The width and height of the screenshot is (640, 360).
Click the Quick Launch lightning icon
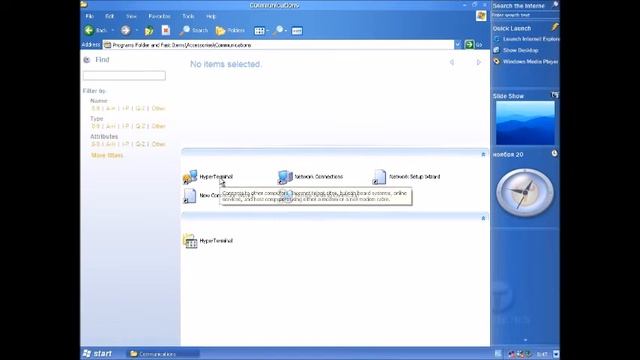coord(555,27)
